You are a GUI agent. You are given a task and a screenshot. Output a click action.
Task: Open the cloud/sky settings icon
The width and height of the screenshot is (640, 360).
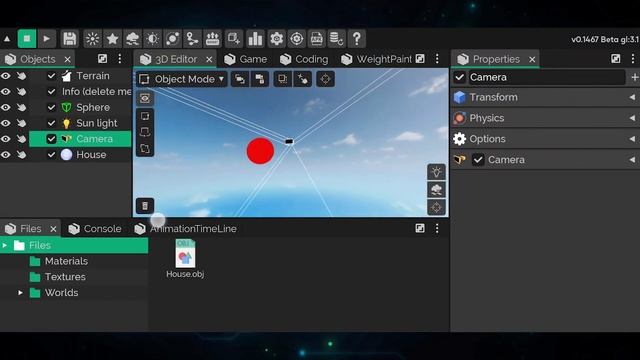tap(132, 39)
